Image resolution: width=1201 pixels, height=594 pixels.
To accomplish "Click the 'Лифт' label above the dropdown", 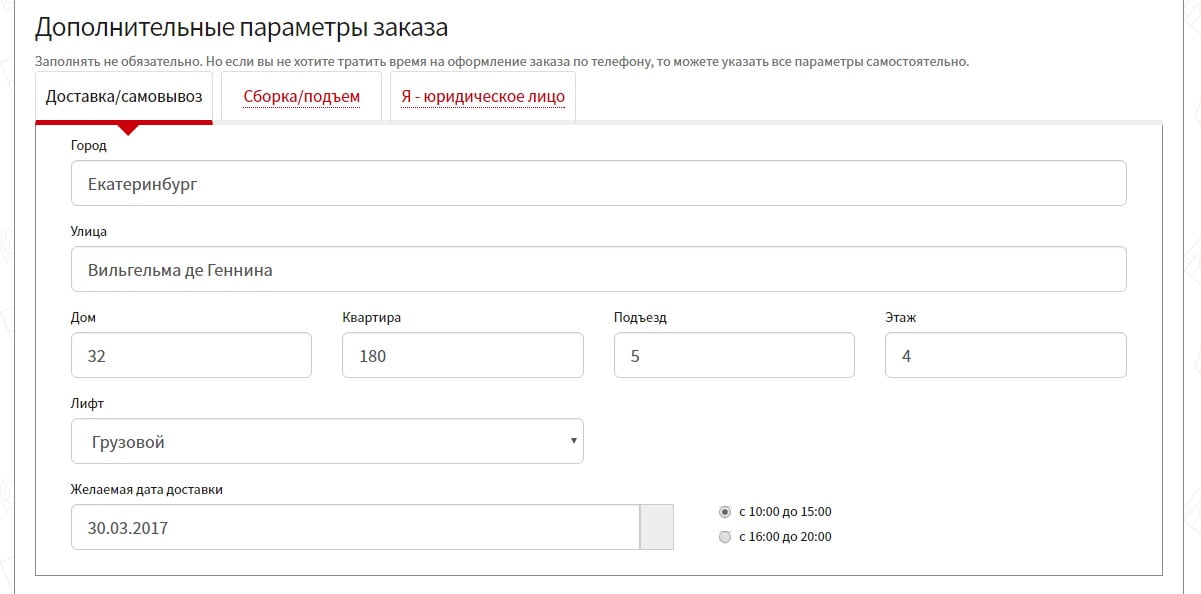I will coord(87,404).
